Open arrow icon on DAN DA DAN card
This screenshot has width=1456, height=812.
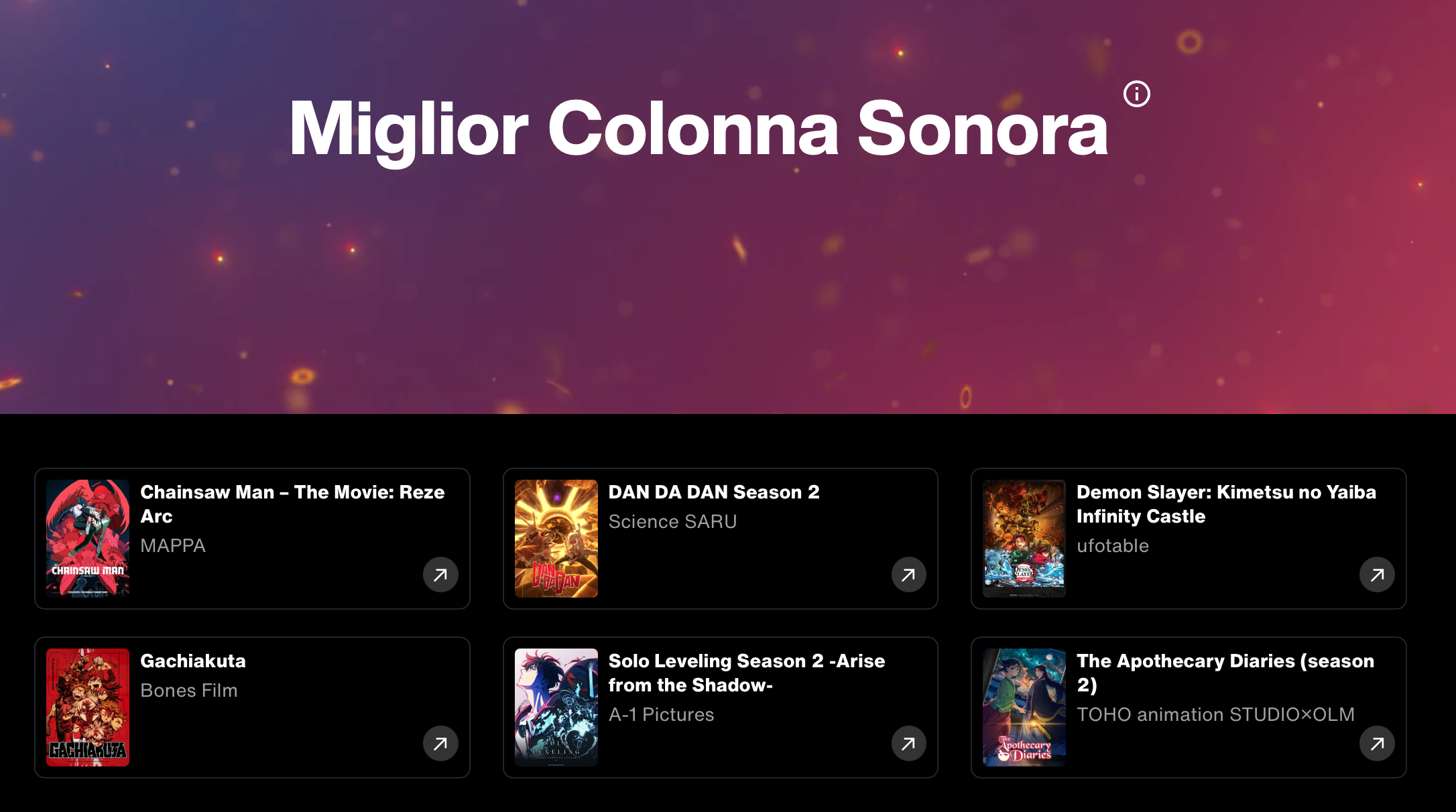908,575
